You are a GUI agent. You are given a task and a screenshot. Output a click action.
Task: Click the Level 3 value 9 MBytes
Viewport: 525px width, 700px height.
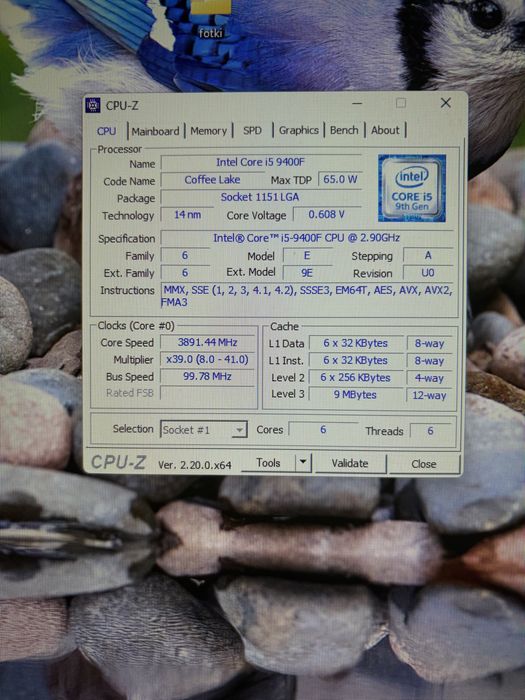[356, 395]
